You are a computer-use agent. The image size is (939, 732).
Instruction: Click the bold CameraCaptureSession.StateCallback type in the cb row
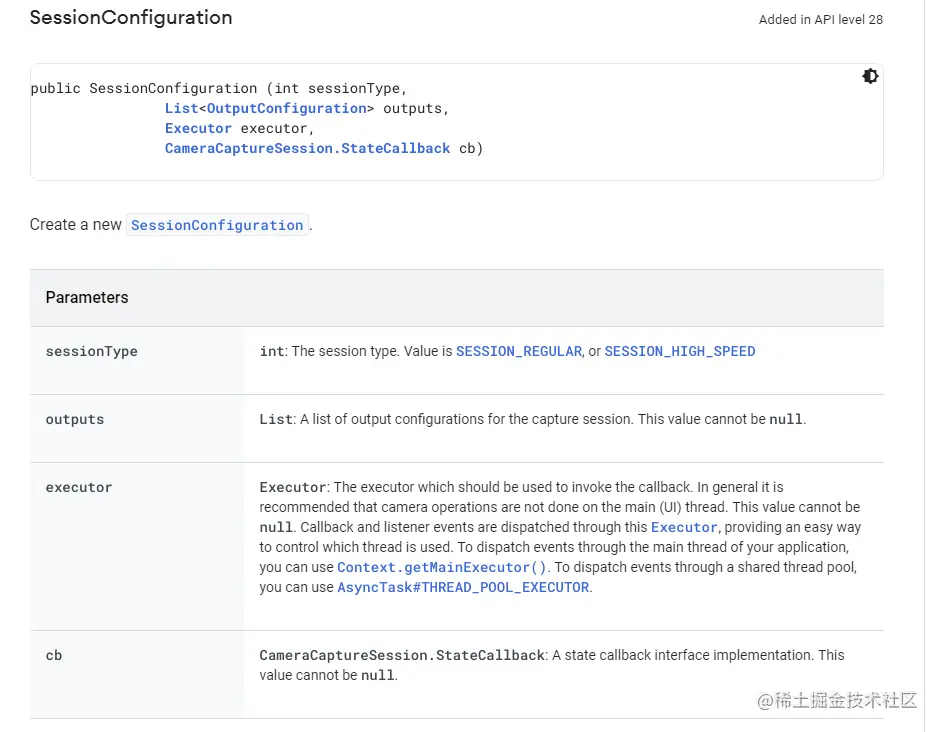tap(402, 655)
